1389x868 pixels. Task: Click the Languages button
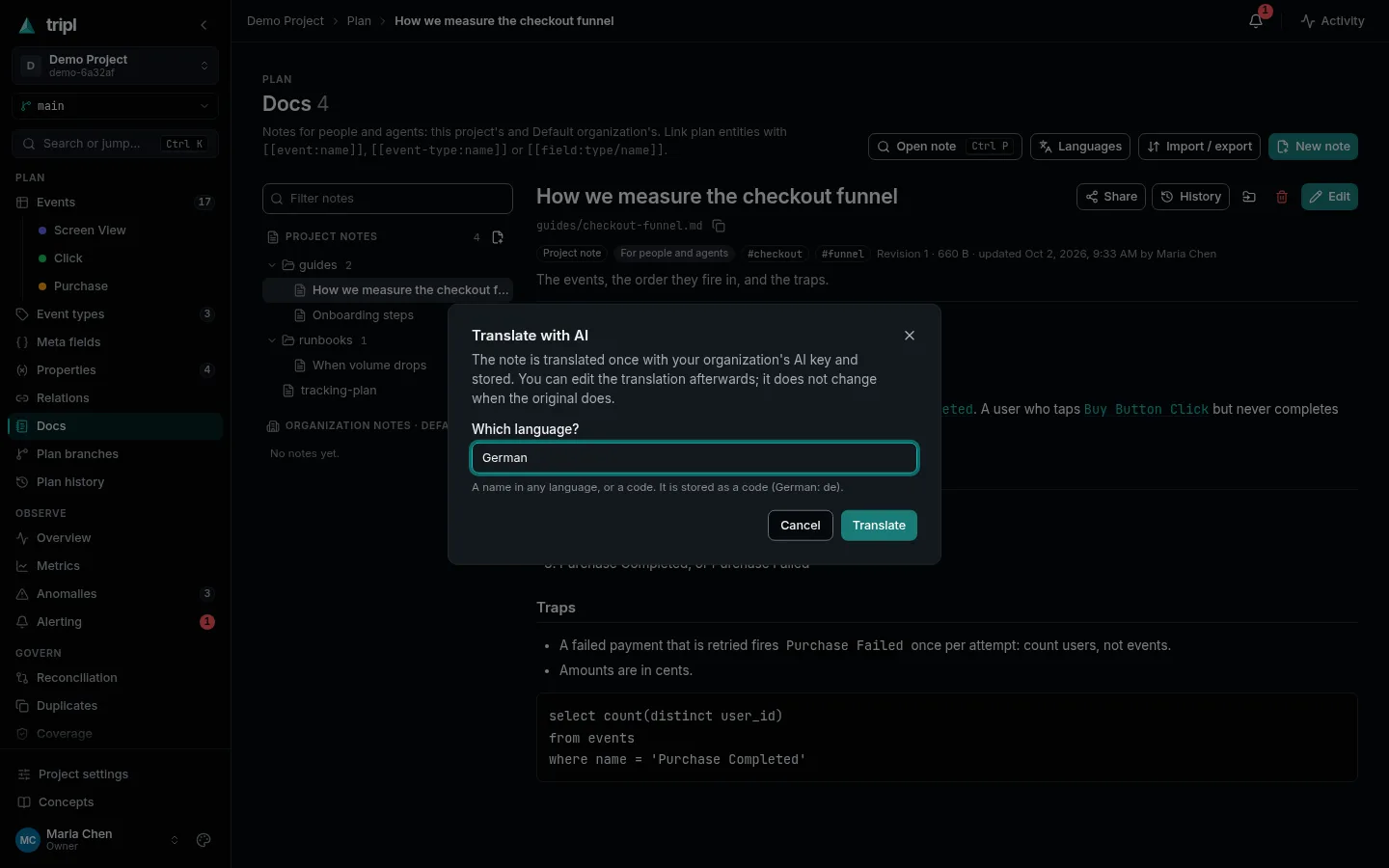[1080, 147]
